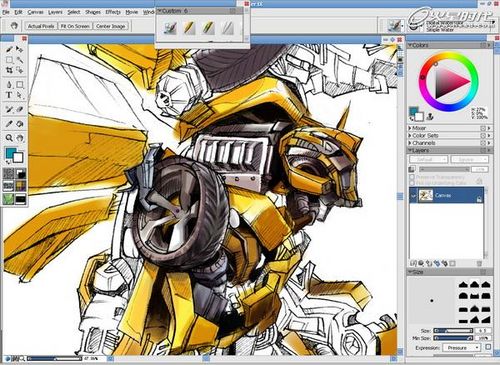Collapse the Layers panel
500x365 pixels.
pos(410,150)
